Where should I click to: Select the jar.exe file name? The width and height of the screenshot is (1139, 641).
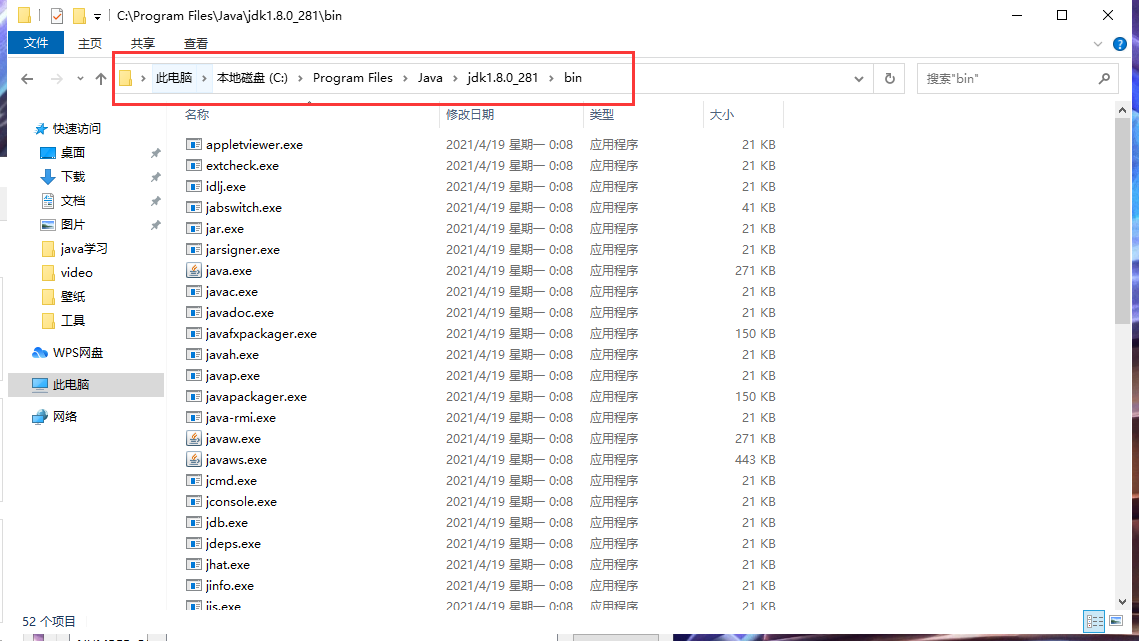[224, 228]
